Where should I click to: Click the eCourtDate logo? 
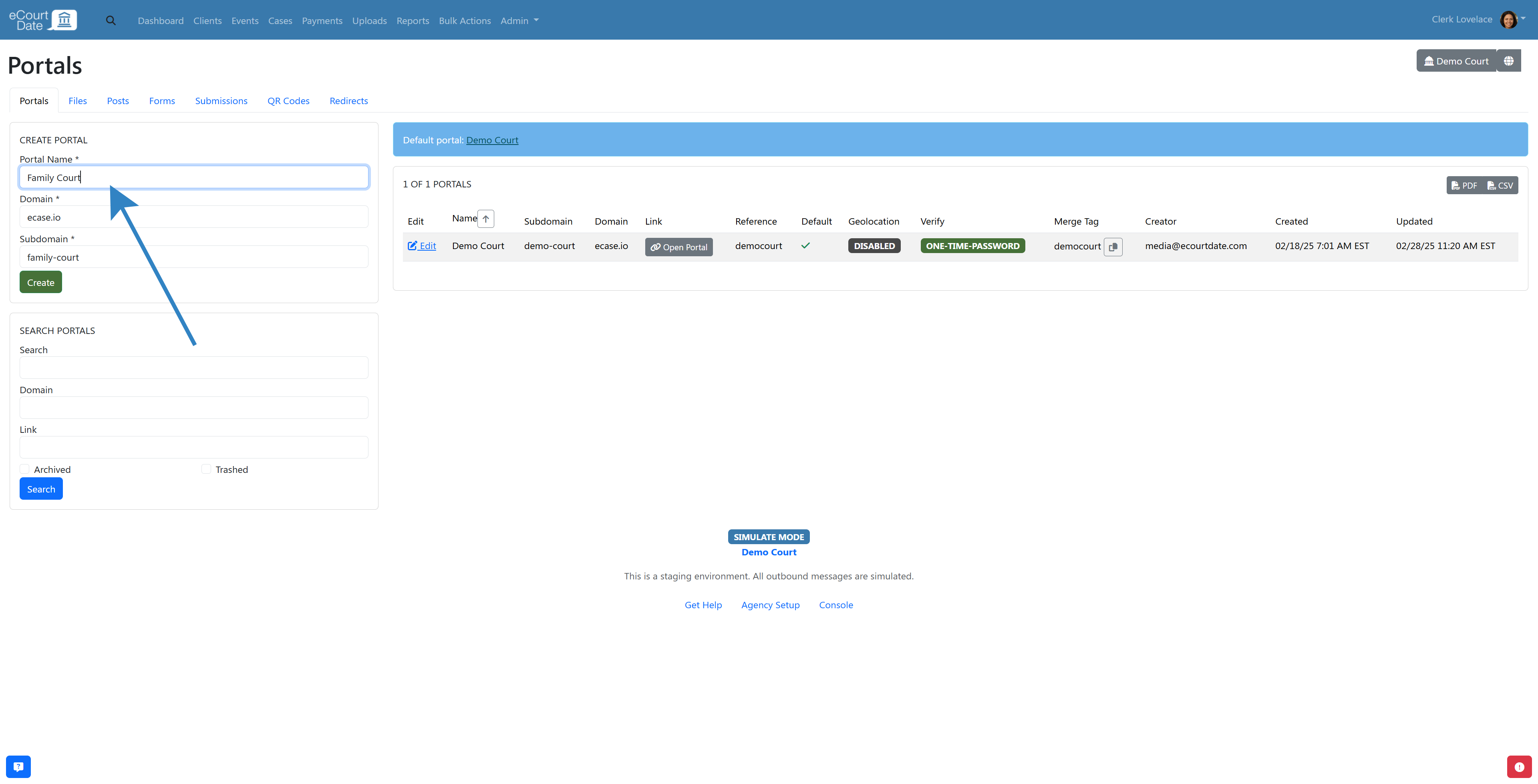tap(43, 20)
